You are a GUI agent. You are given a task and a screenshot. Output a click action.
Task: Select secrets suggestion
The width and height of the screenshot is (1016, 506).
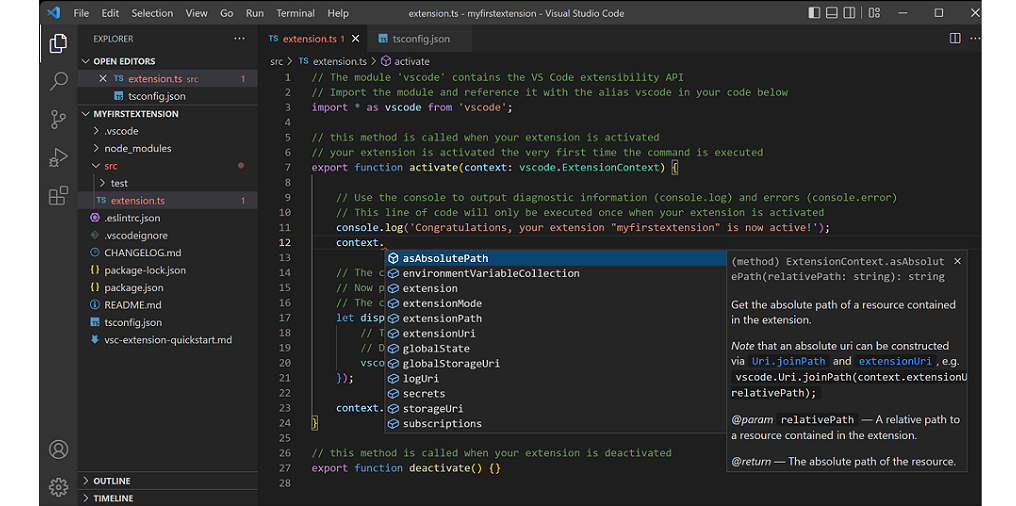tap(555, 393)
